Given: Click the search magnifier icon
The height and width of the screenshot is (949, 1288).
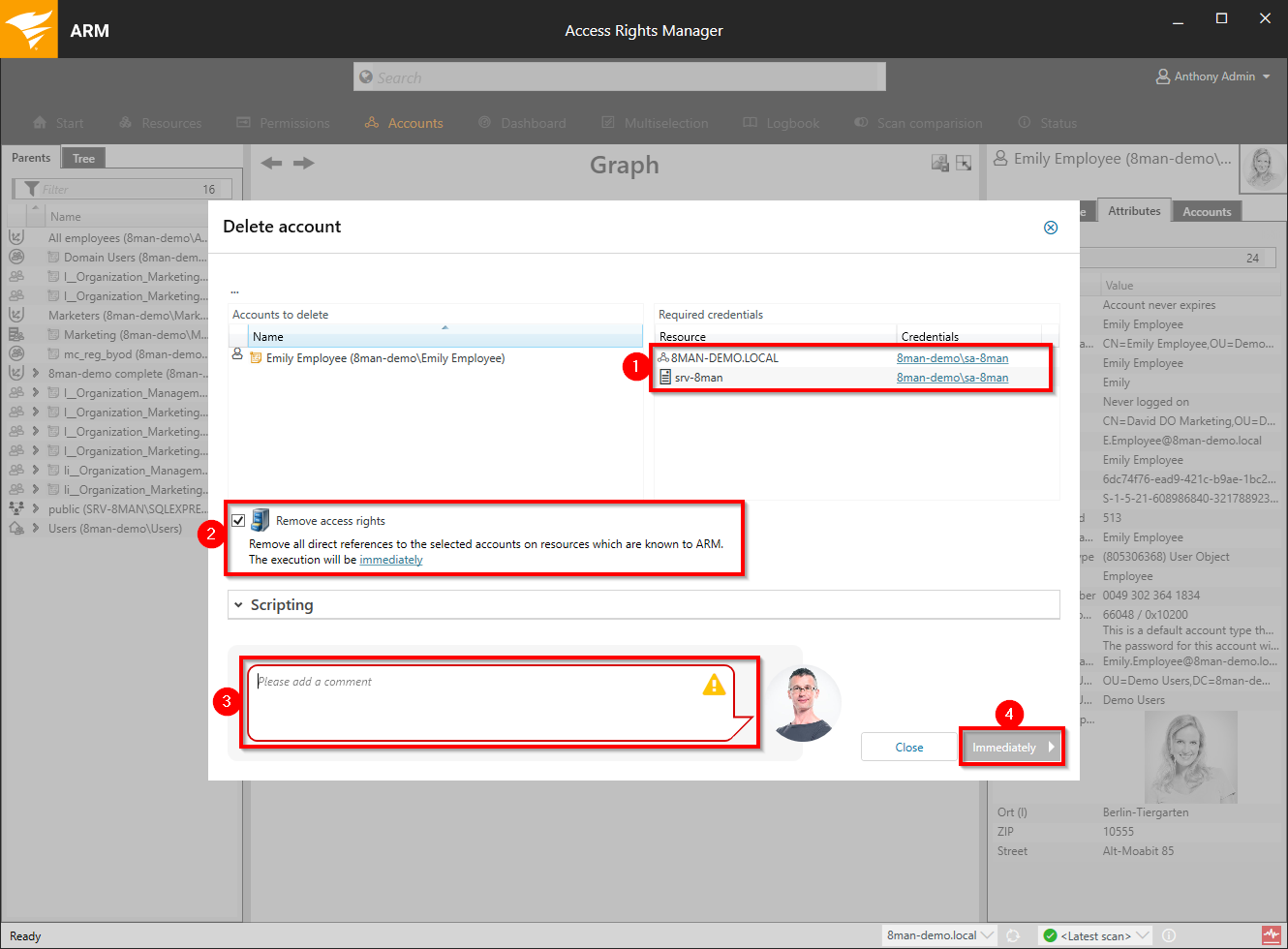Looking at the screenshot, I should tap(366, 77).
